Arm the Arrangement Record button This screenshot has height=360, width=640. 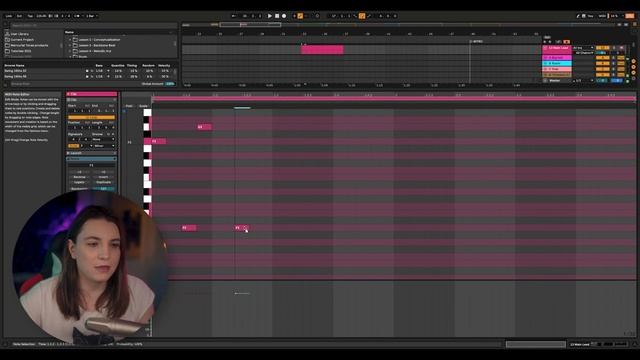[x=284, y=16]
